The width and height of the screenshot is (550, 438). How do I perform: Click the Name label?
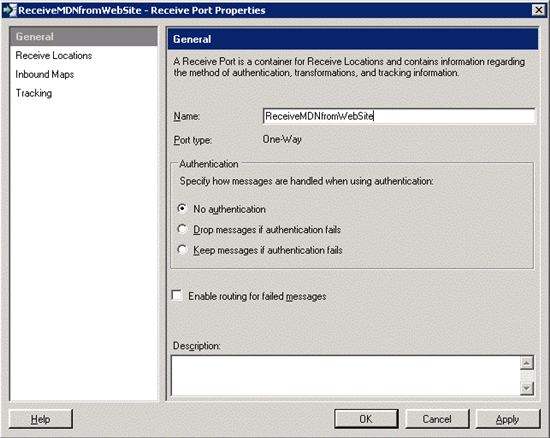187,116
